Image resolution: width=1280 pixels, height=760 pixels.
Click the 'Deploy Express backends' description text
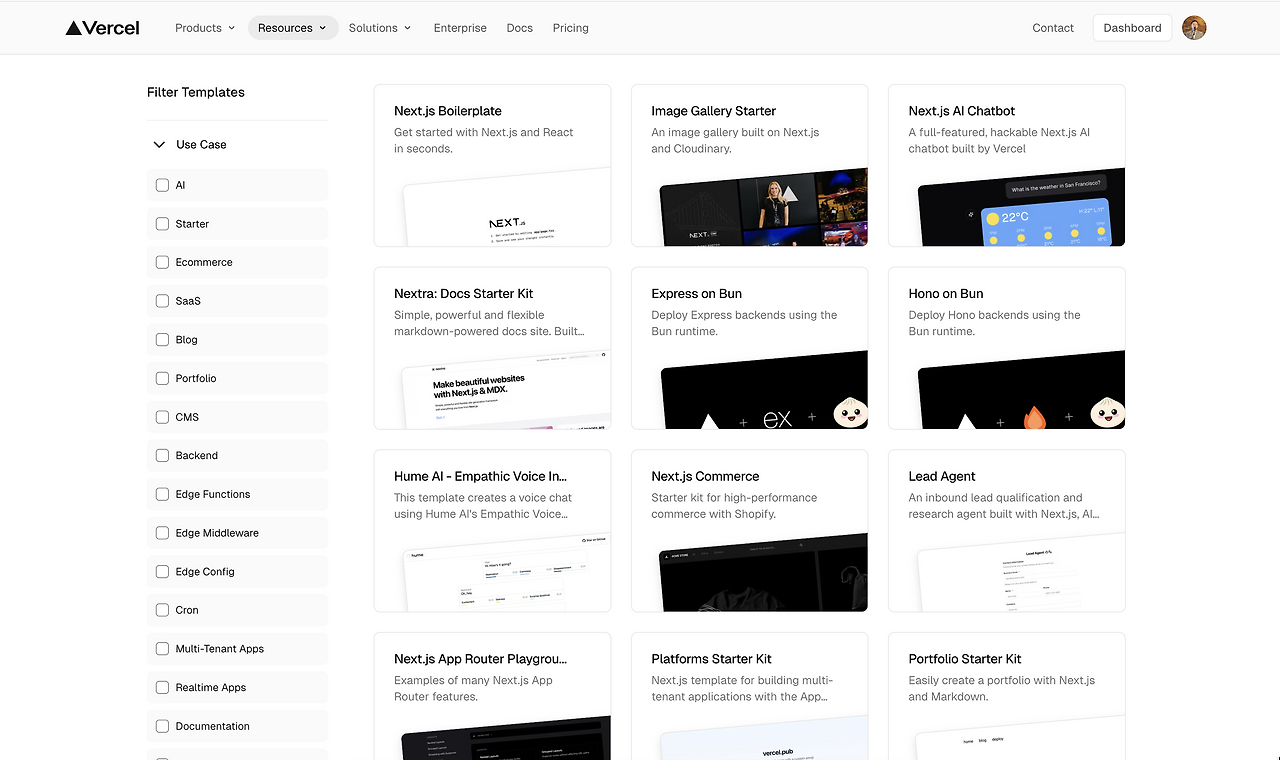pos(744,323)
